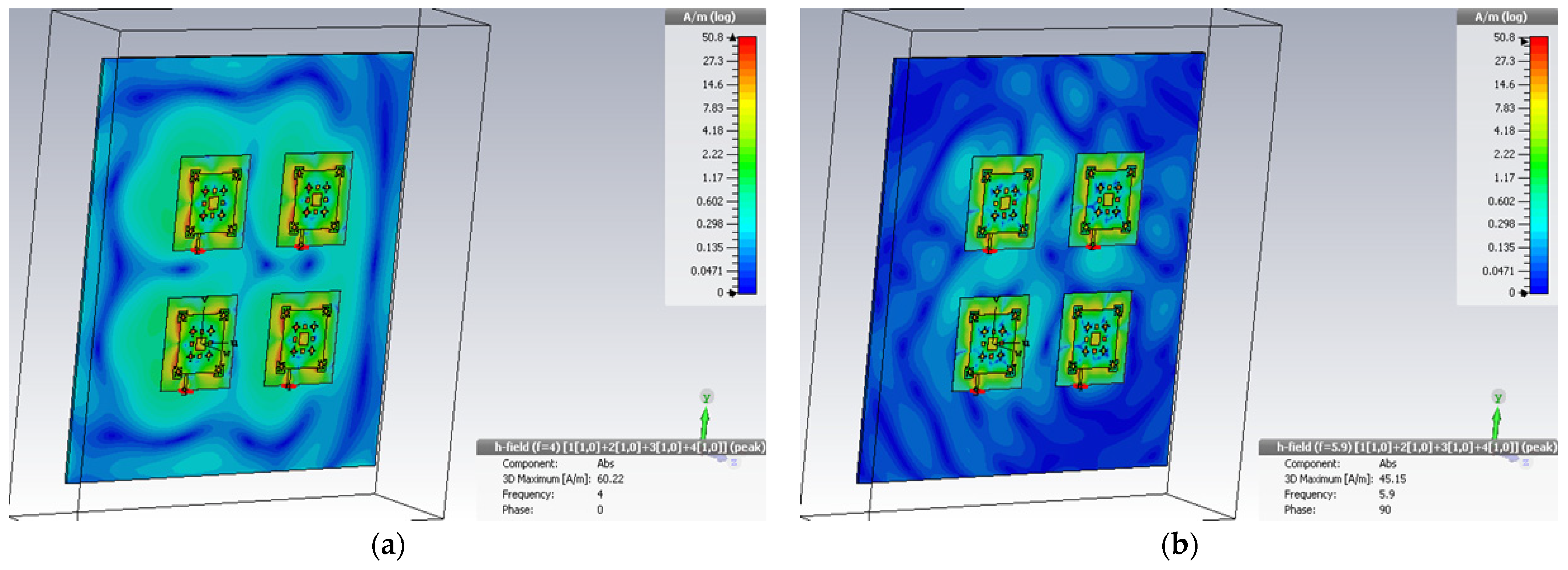Click the top arrow handle on right color bar
The image size is (1568, 570).
point(1524,41)
